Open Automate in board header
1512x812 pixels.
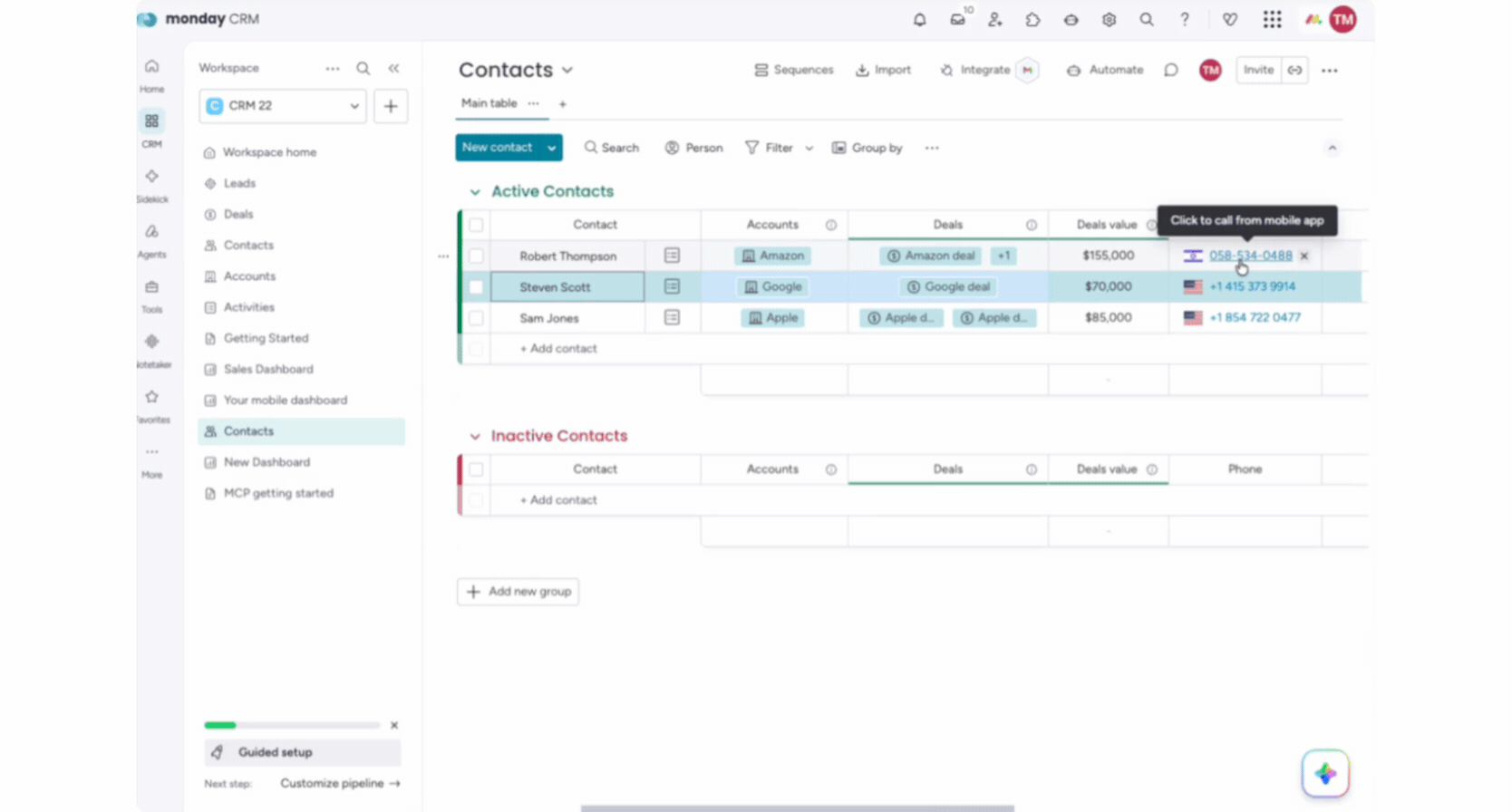pyautogui.click(x=1105, y=70)
